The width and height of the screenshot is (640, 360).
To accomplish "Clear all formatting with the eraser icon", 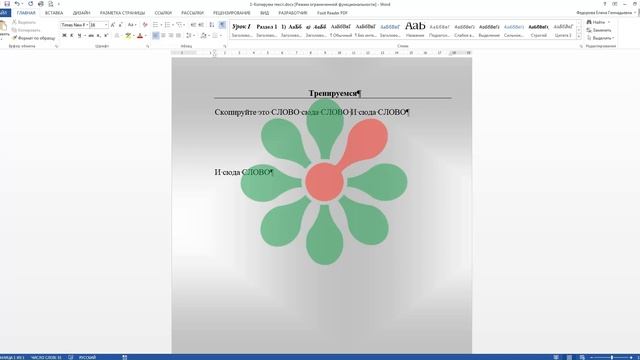I will [x=145, y=25].
